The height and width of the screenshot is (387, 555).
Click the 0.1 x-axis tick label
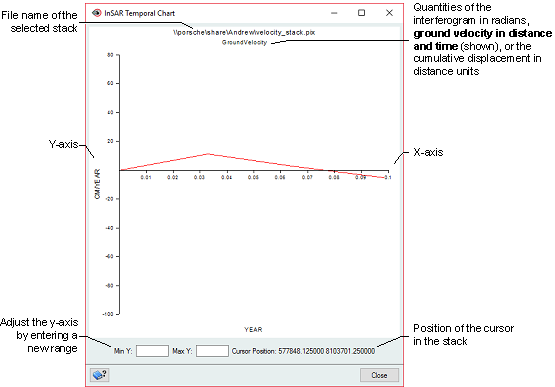pos(388,177)
